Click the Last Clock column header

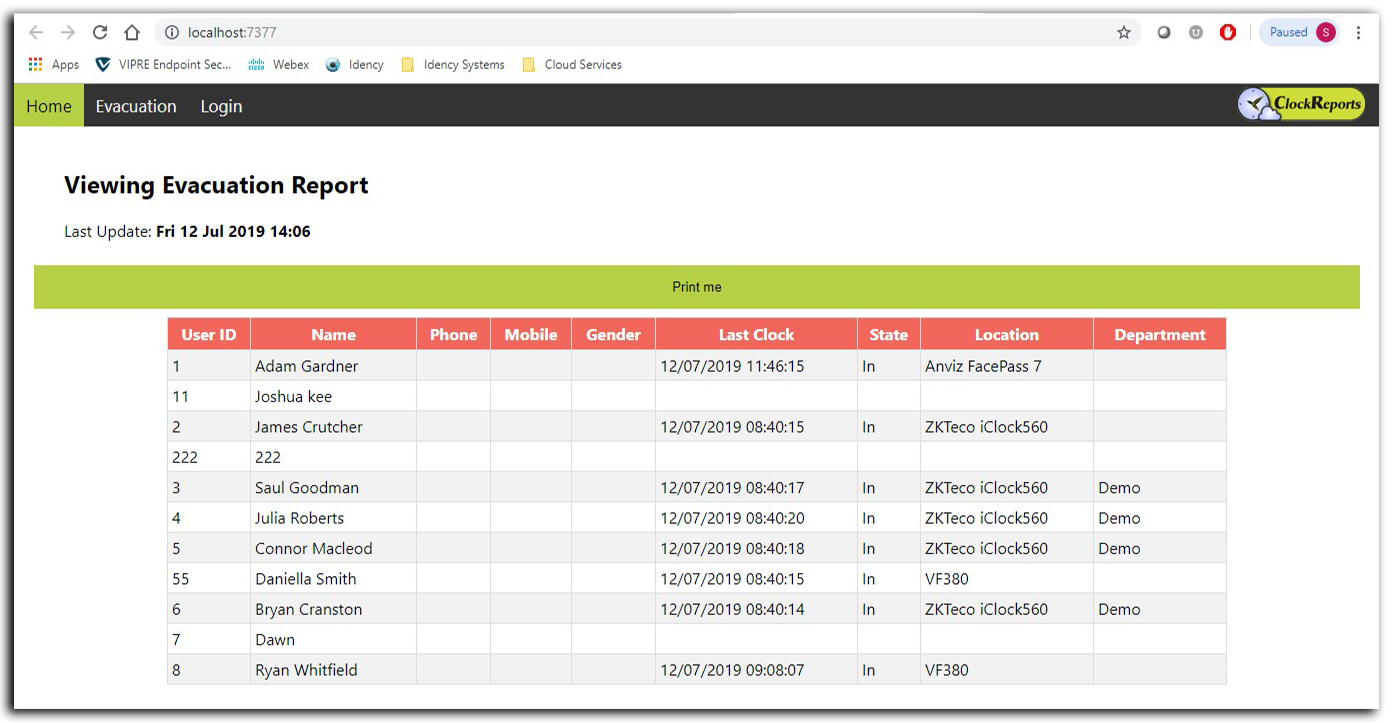pyautogui.click(x=756, y=335)
